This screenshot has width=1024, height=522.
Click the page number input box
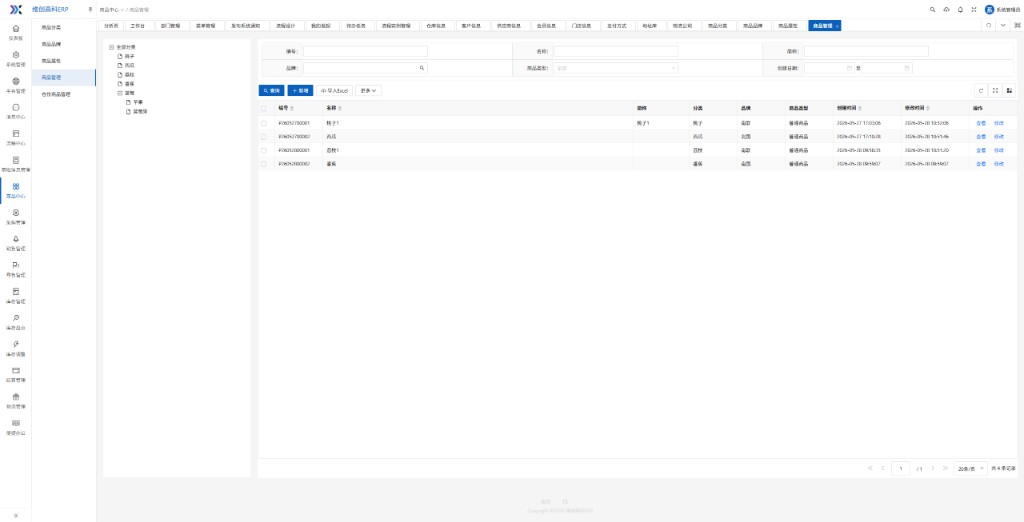pos(901,468)
